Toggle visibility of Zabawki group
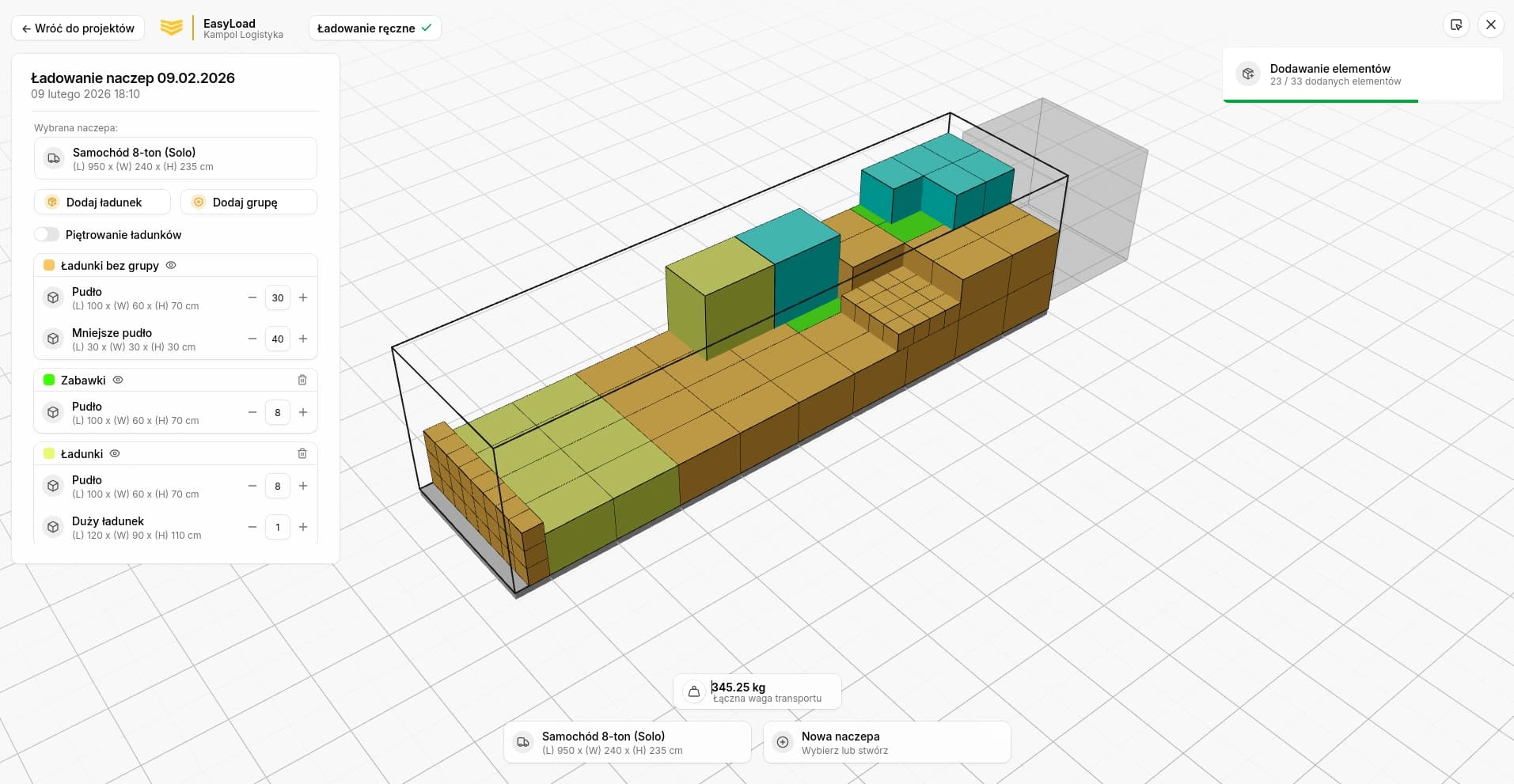This screenshot has height=784, width=1514. 118,381
